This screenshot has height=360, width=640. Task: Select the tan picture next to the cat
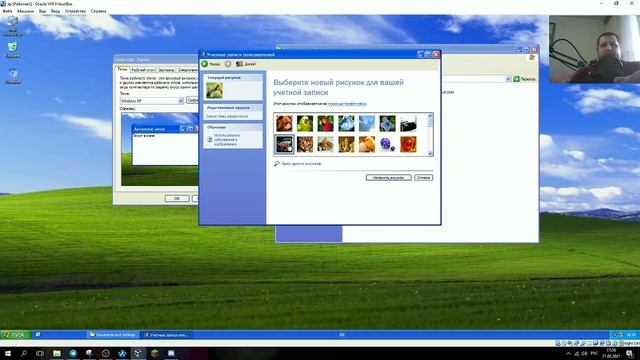(x=325, y=144)
